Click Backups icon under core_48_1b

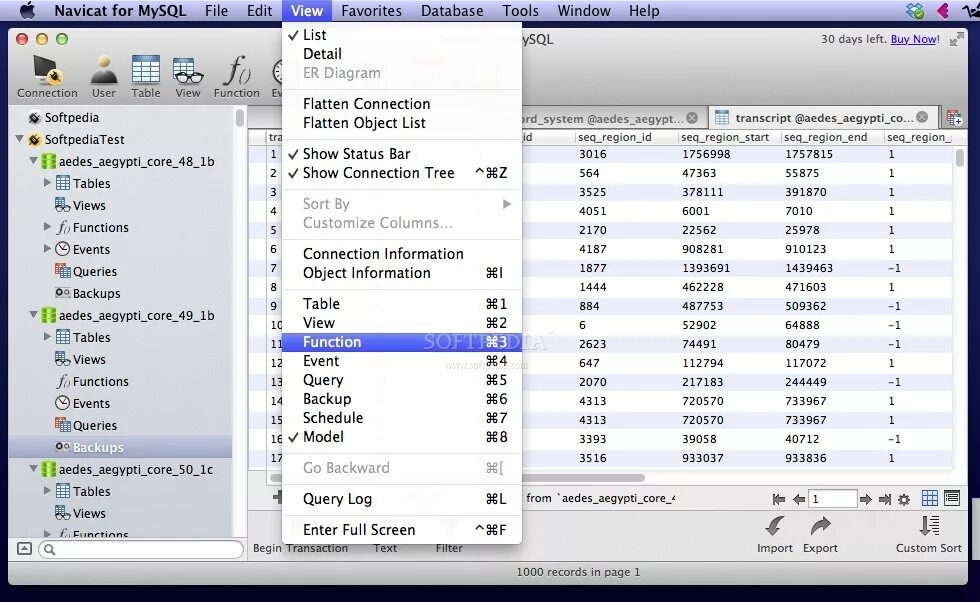click(62, 293)
